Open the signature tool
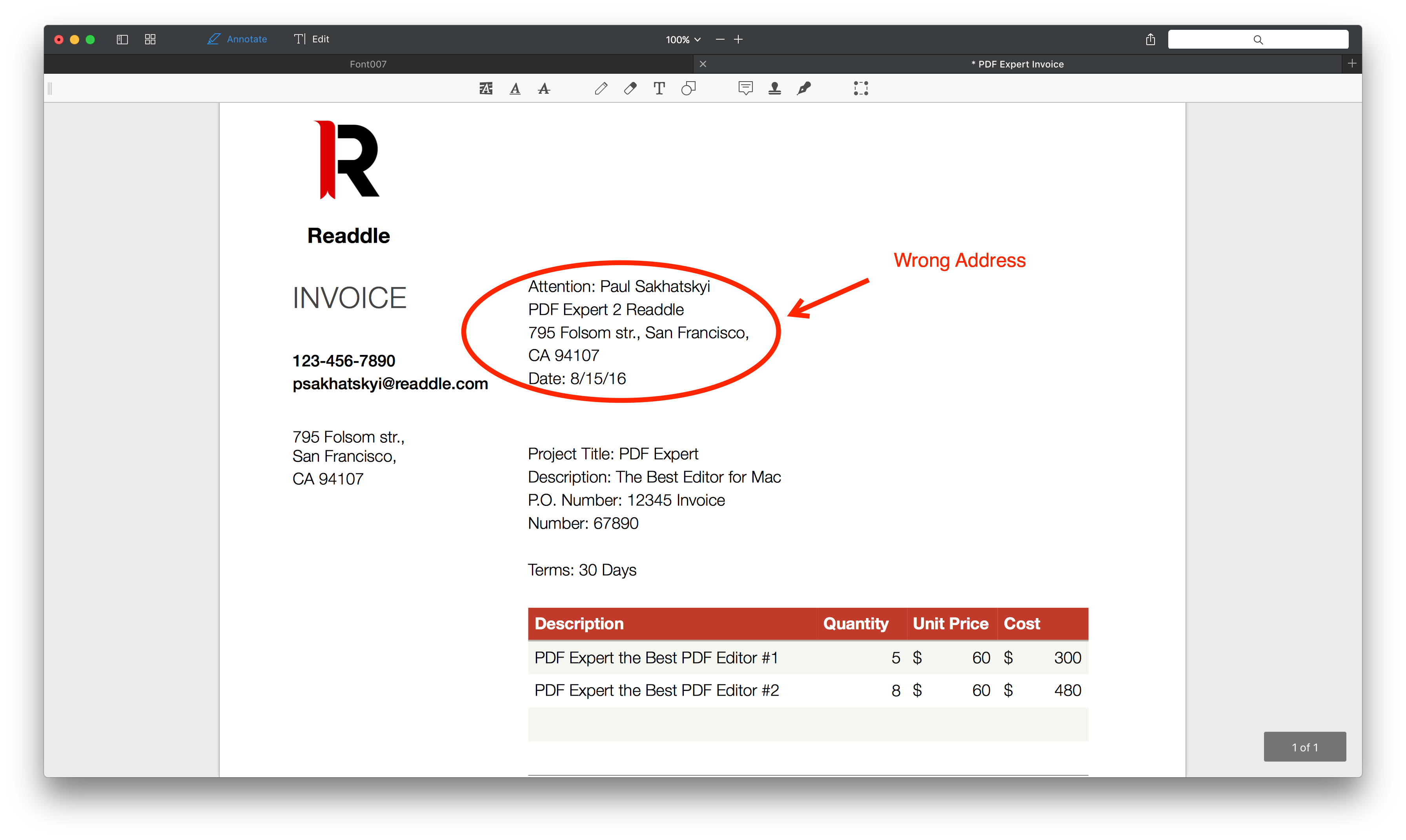 804,88
